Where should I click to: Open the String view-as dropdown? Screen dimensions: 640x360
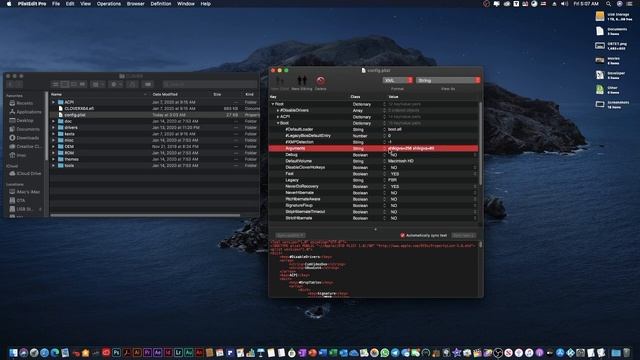(448, 80)
